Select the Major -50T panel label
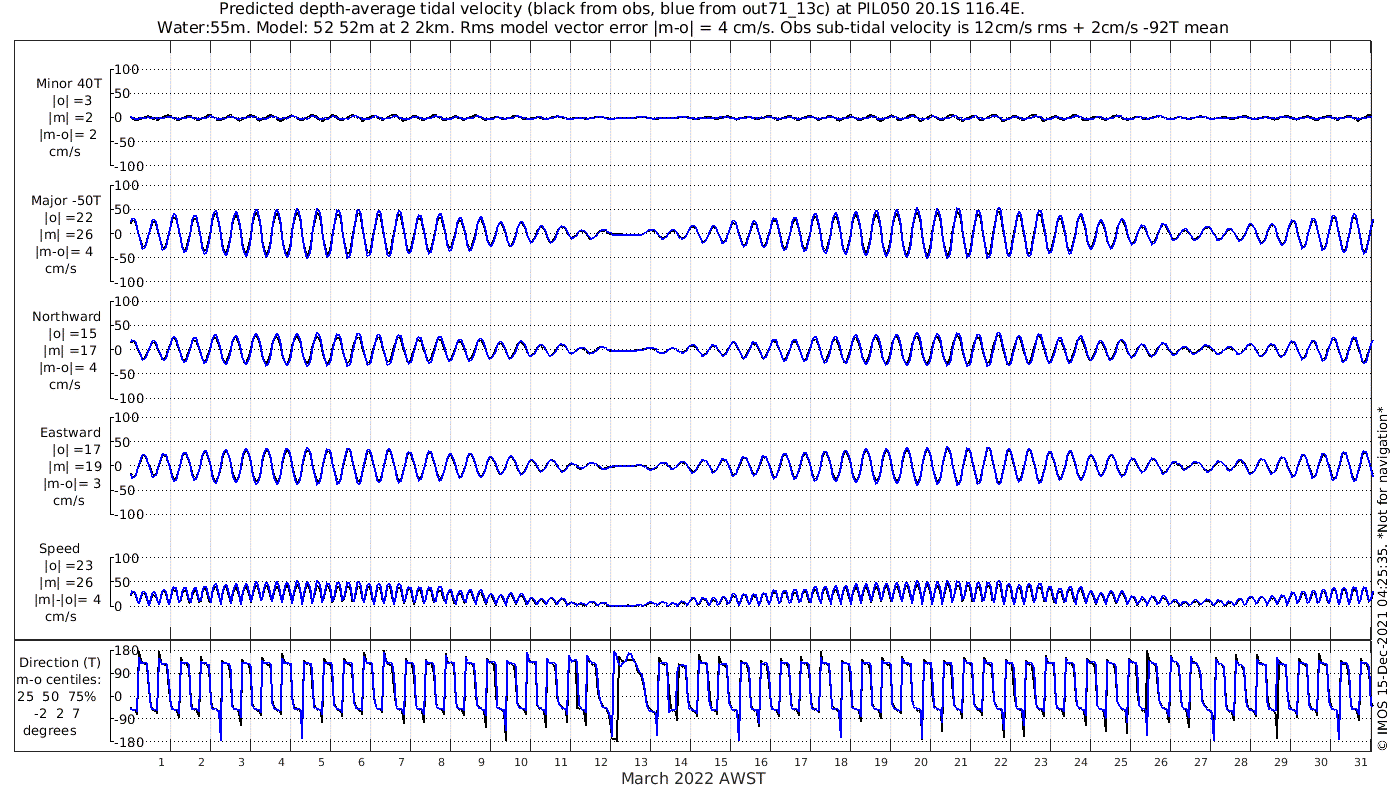This screenshot has width=1400, height=800. point(66,201)
